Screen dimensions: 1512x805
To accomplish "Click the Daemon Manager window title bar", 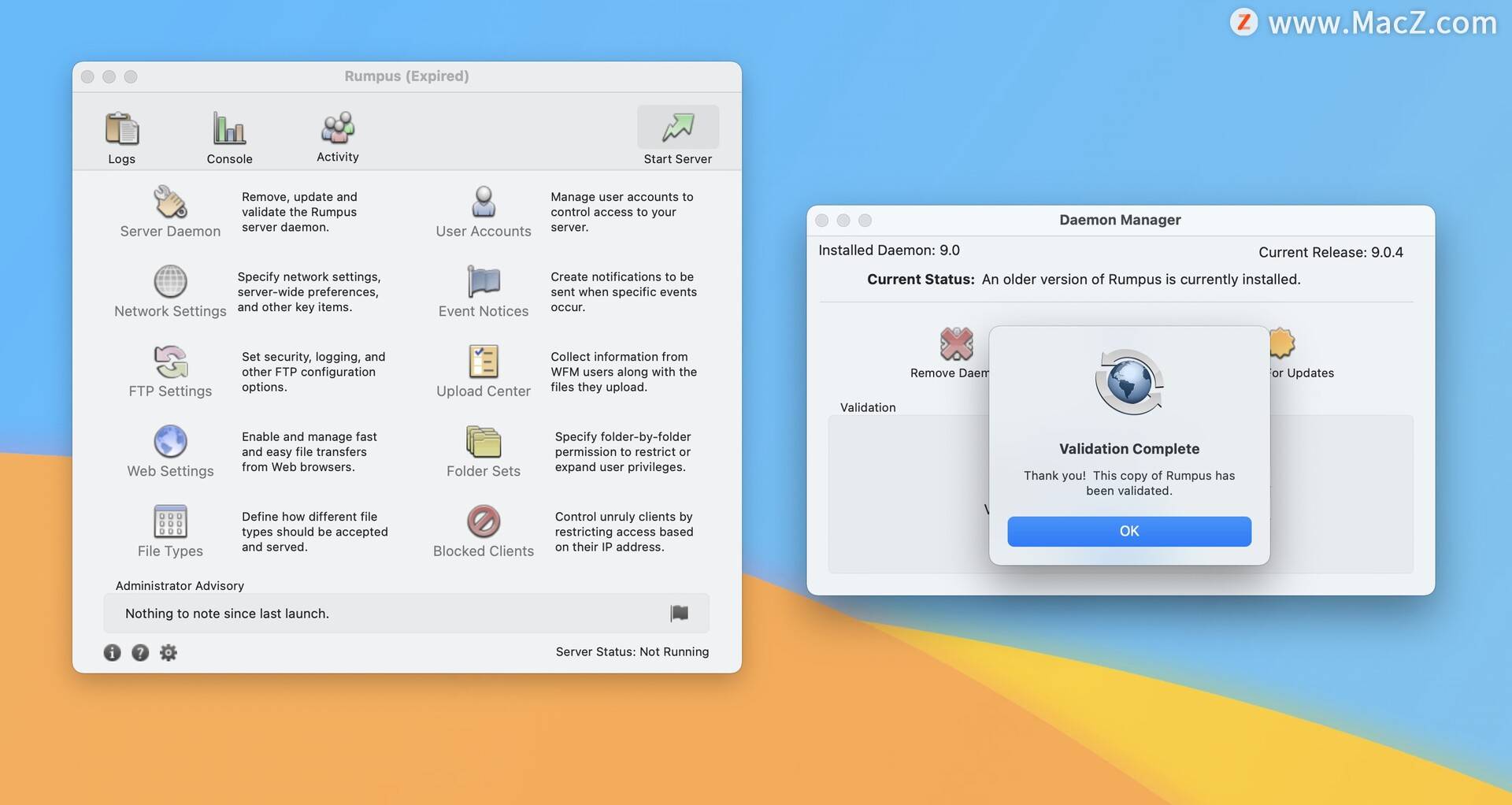I will pos(1120,220).
